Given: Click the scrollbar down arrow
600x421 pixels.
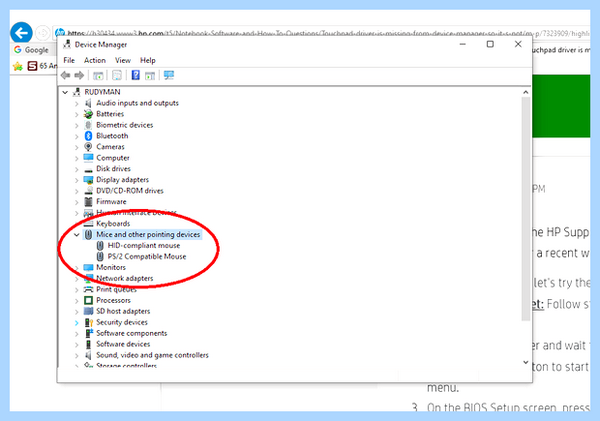Looking at the screenshot, I should (526, 362).
